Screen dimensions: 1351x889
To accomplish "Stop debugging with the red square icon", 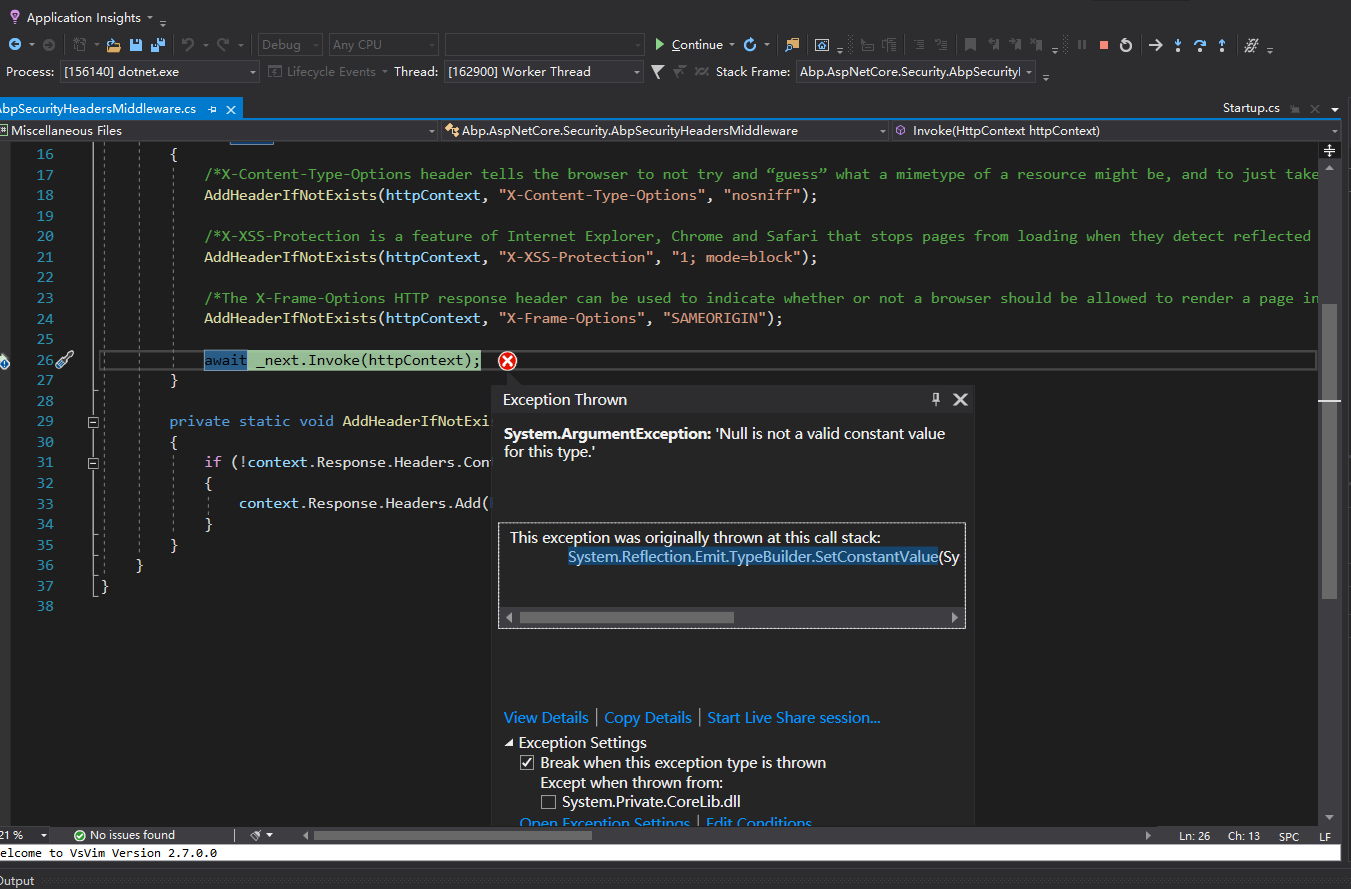I will (1104, 45).
